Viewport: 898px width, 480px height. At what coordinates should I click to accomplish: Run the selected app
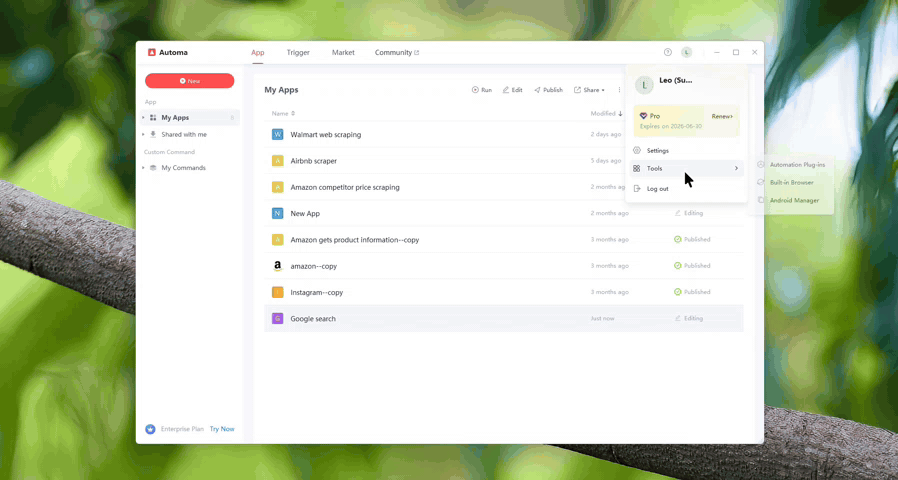point(482,90)
